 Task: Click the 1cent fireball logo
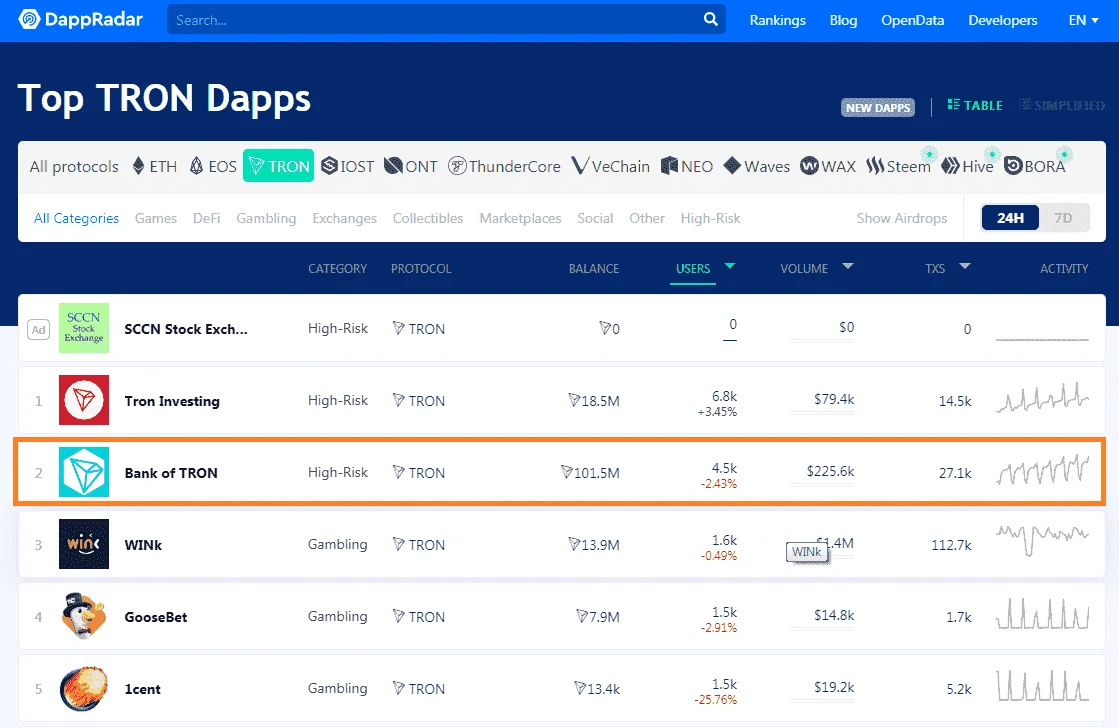point(83,689)
